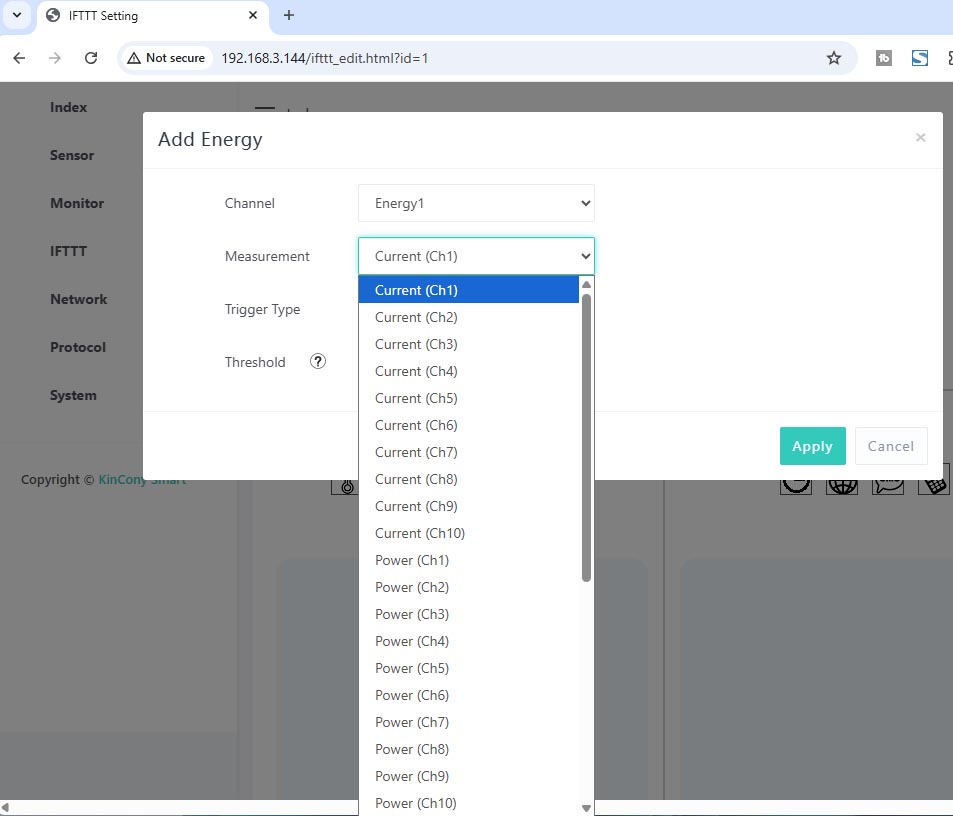Image resolution: width=953 pixels, height=816 pixels.
Task: Select Current (Ch5) from the list
Action: click(x=416, y=398)
